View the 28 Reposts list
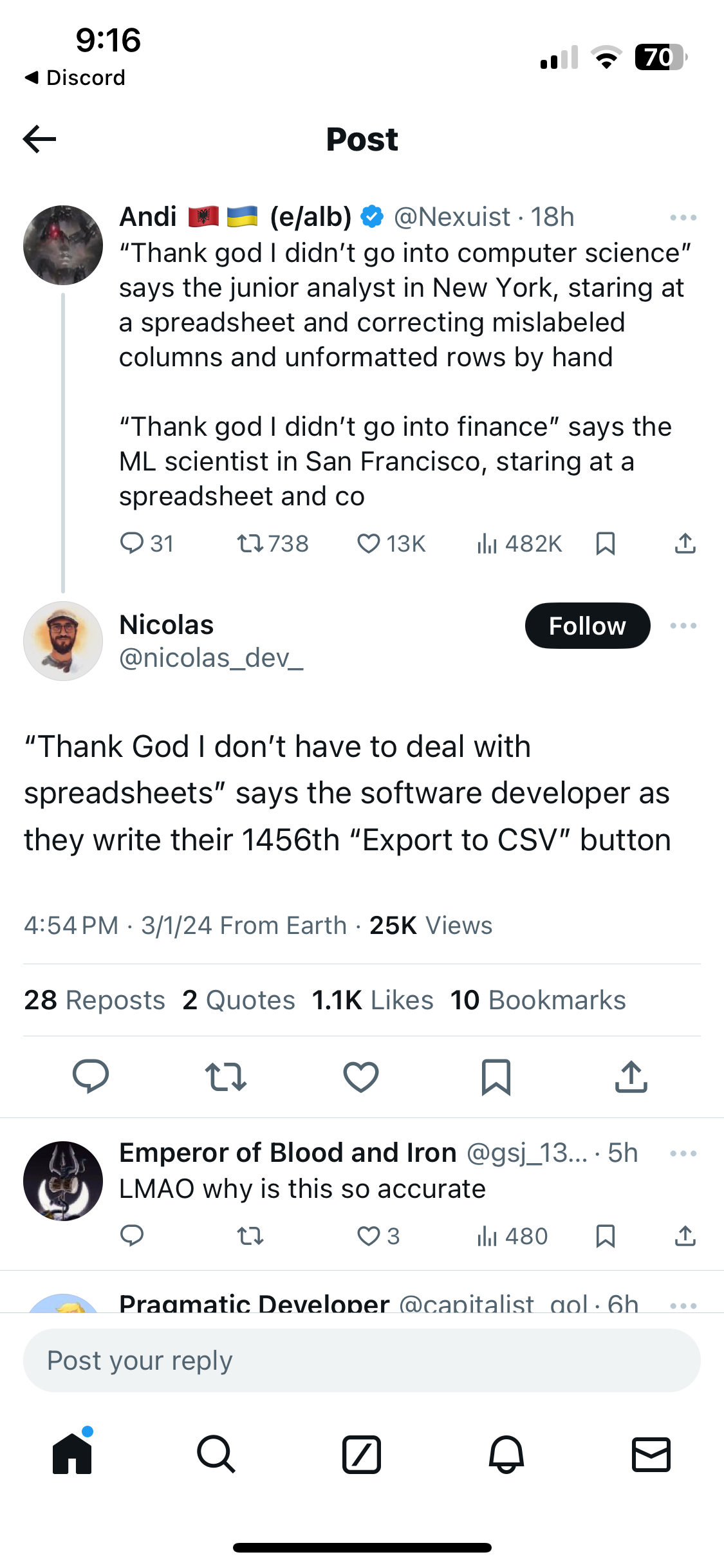 (95, 1000)
